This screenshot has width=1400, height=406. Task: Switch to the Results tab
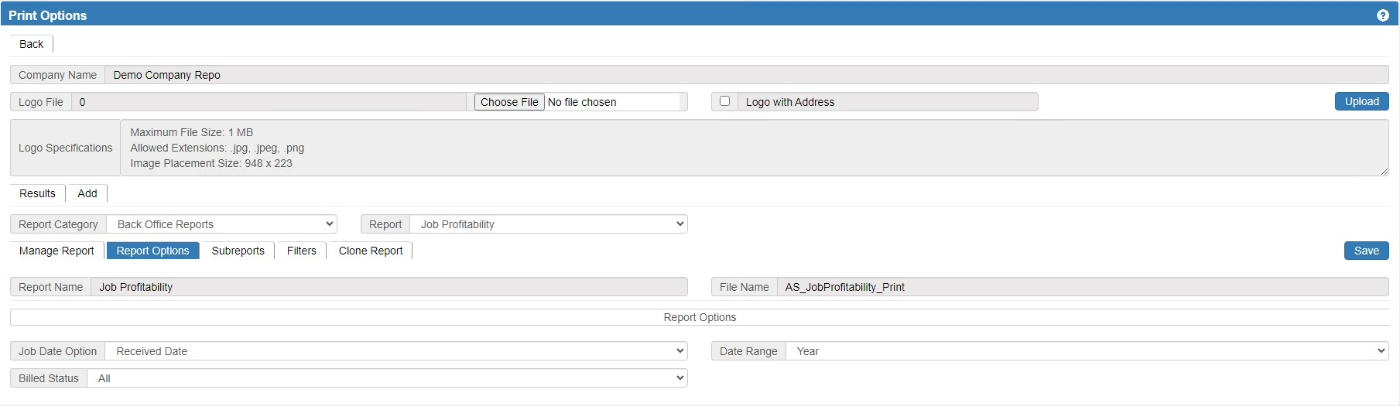pyautogui.click(x=38, y=193)
